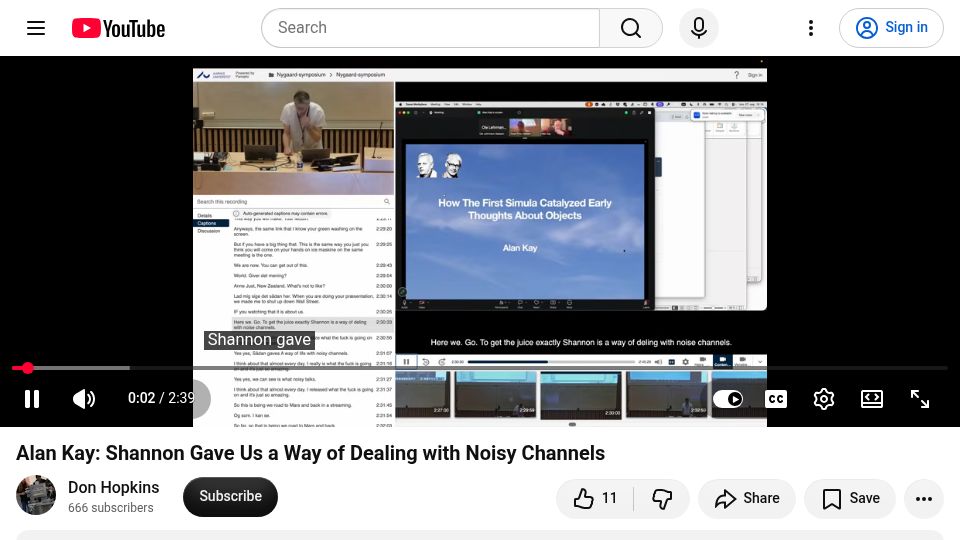Dislike the video with thumbs down
This screenshot has height=540, width=960.
(662, 498)
